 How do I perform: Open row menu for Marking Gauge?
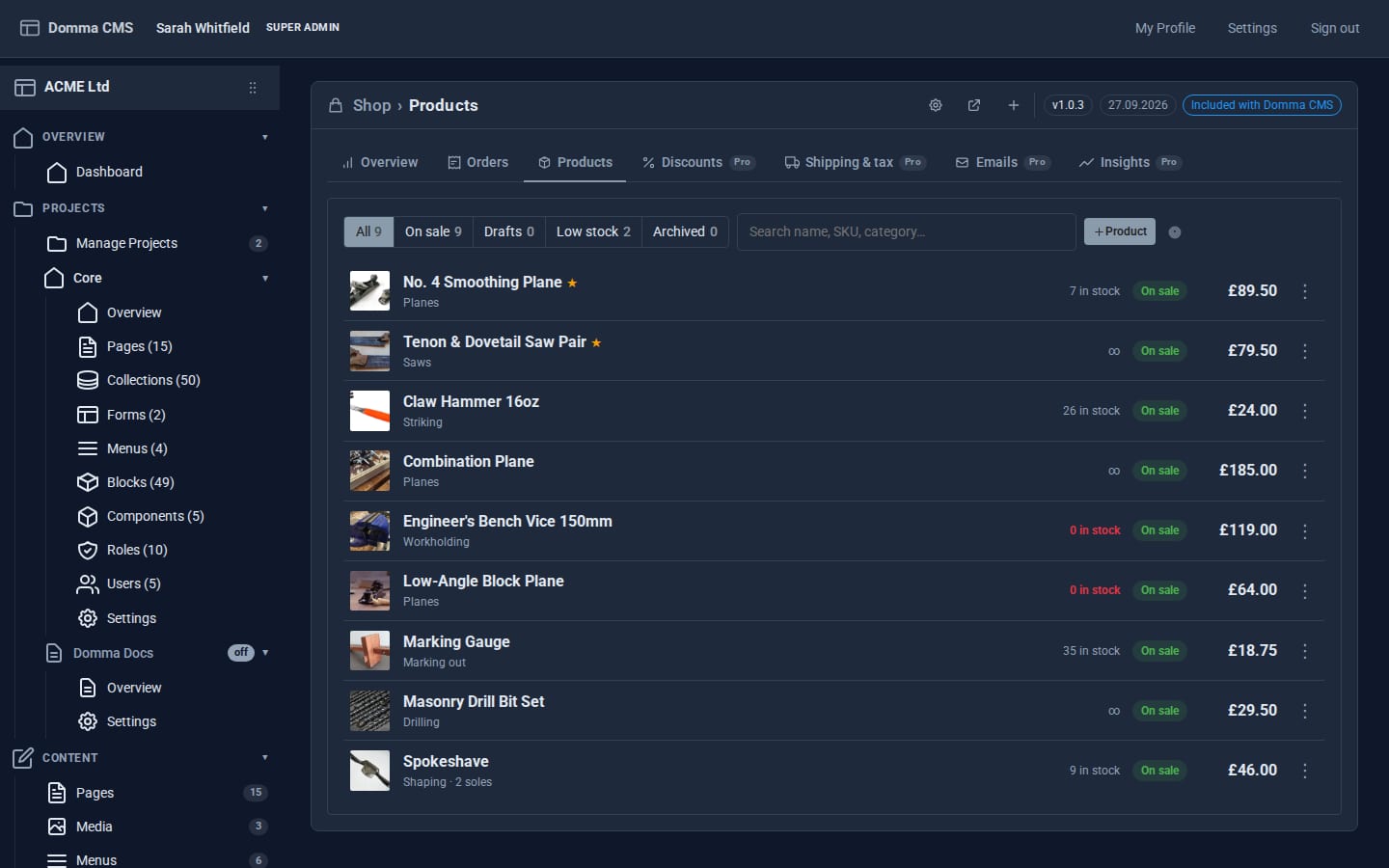[x=1305, y=651]
